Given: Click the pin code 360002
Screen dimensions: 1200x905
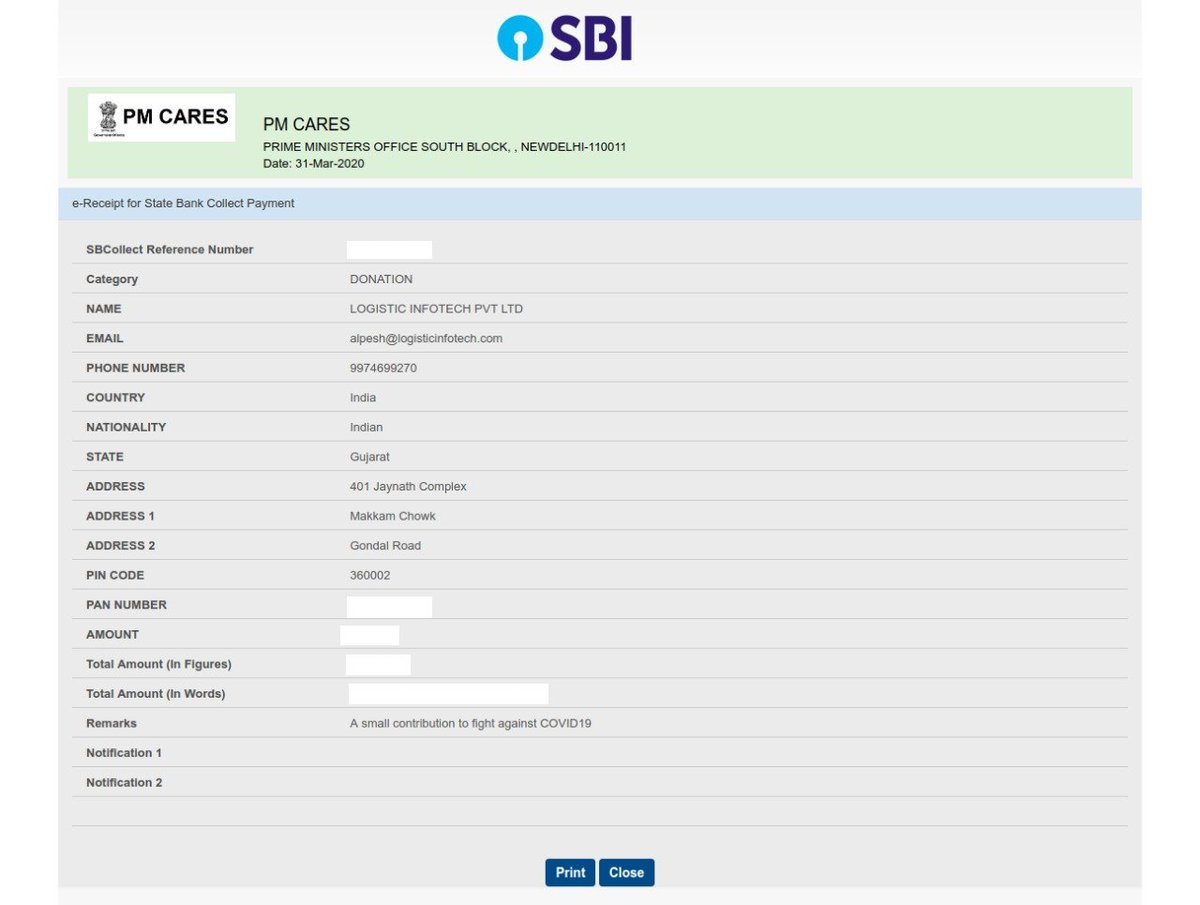Looking at the screenshot, I should 370,575.
